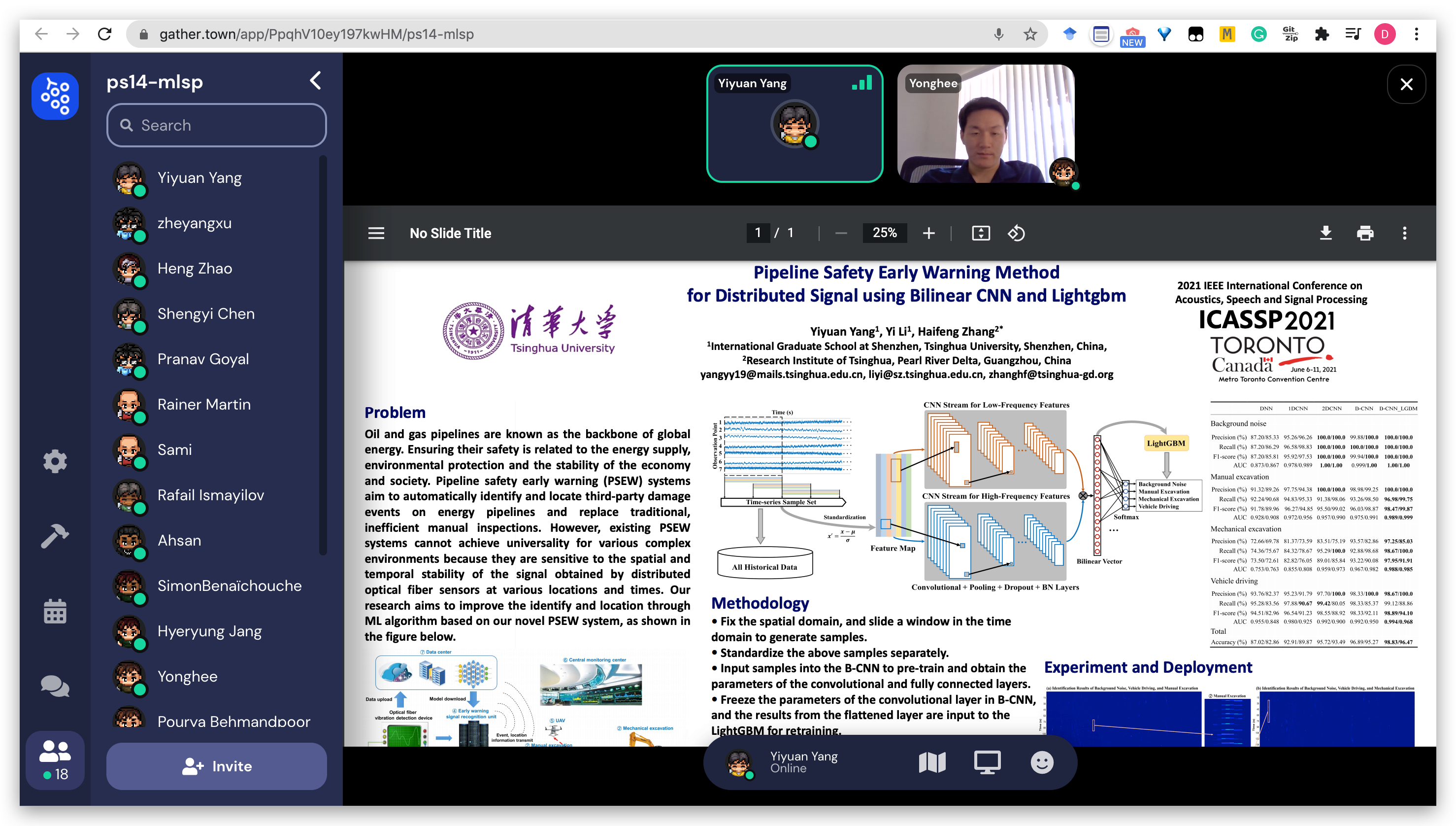This screenshot has width=1456, height=826.
Task: Open the settings gear in sidebar
Action: coord(55,461)
